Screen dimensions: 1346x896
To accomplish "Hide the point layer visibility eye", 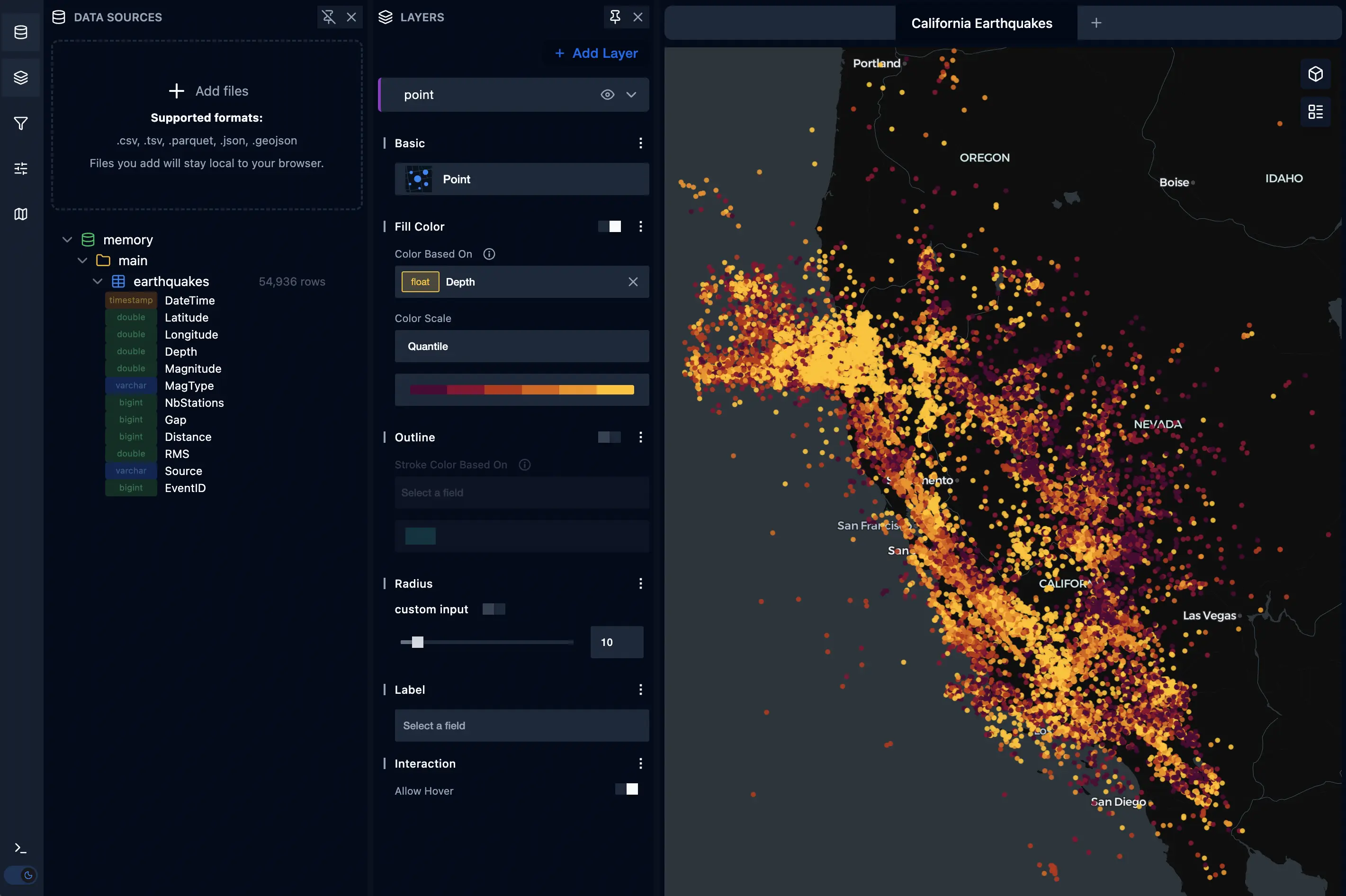I will click(x=607, y=94).
